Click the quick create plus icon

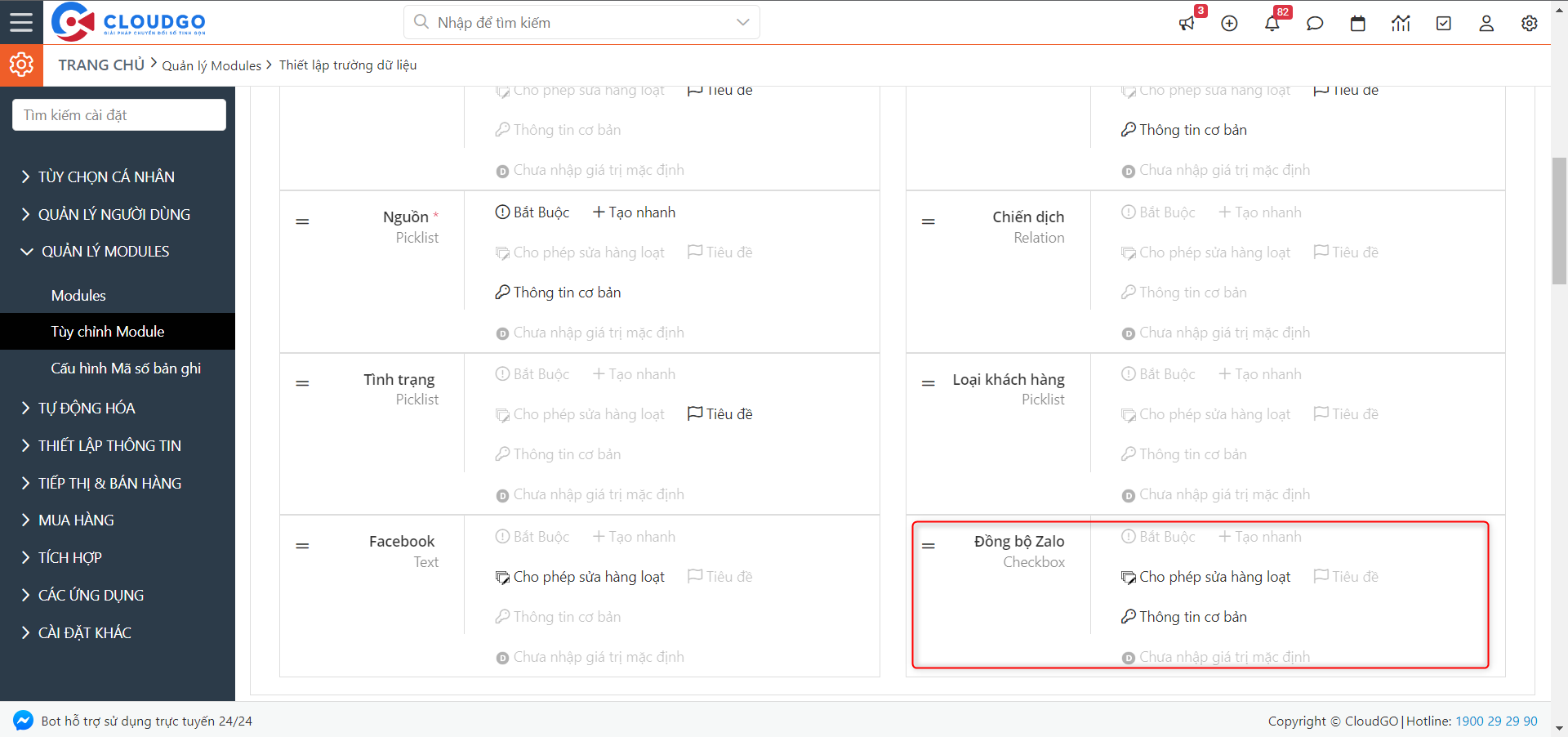point(1229,24)
